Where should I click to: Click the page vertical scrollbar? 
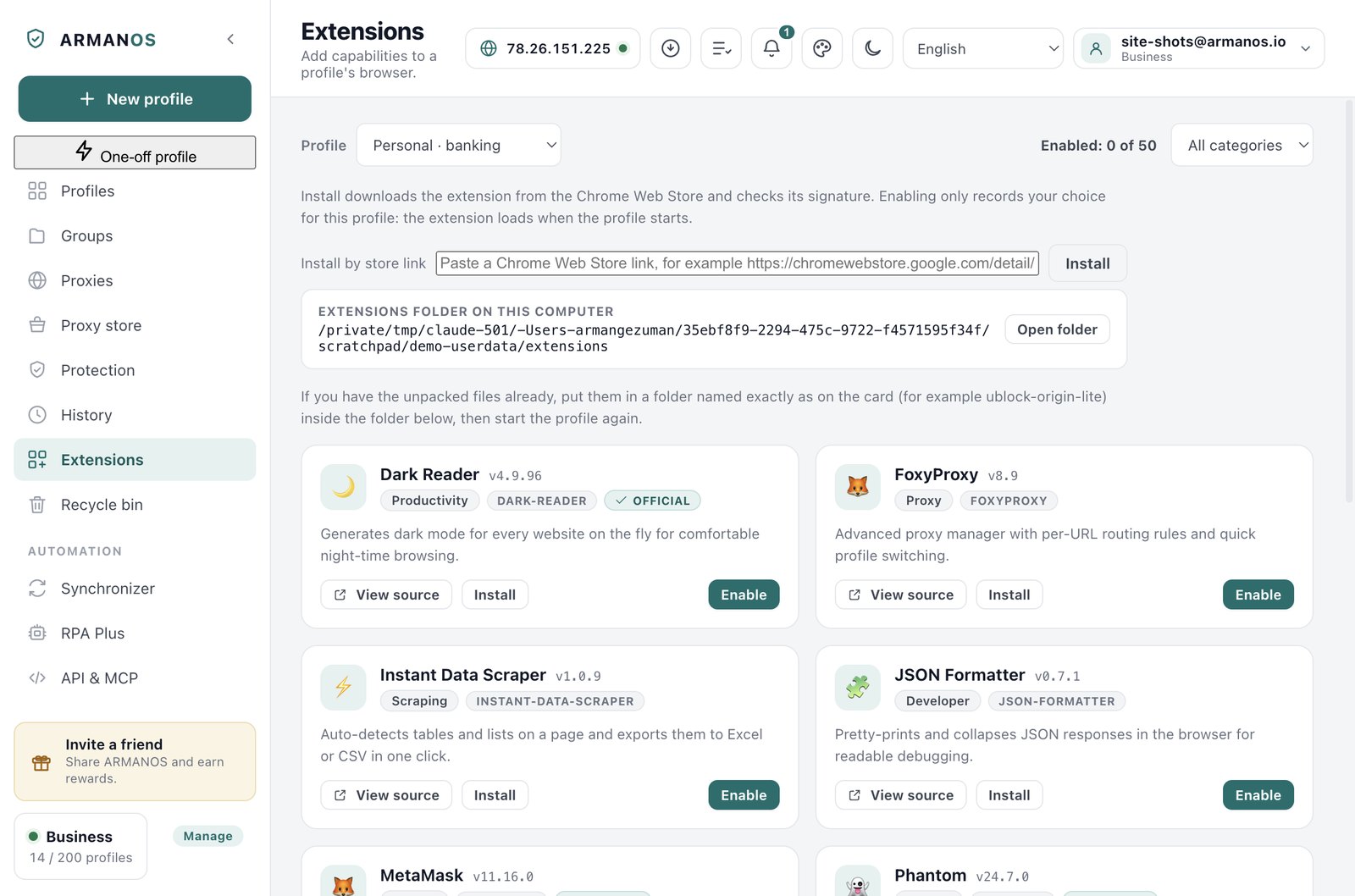coord(1349,301)
